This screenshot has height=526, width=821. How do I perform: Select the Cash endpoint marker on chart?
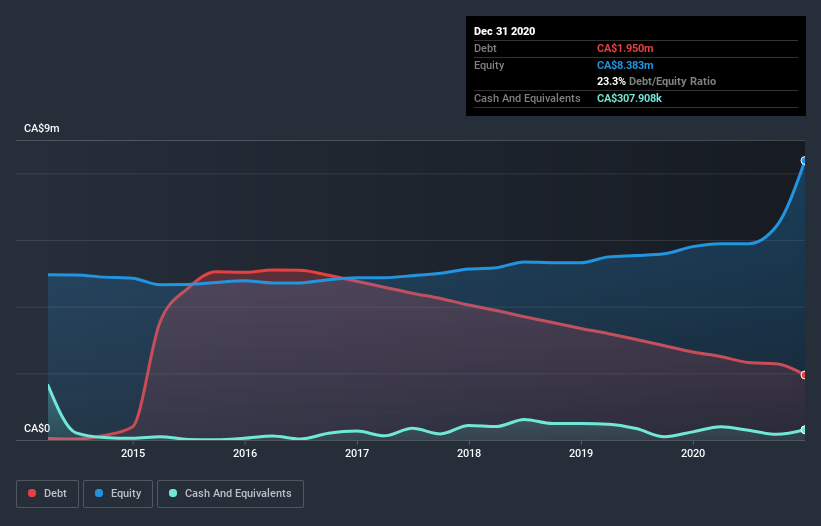click(804, 430)
